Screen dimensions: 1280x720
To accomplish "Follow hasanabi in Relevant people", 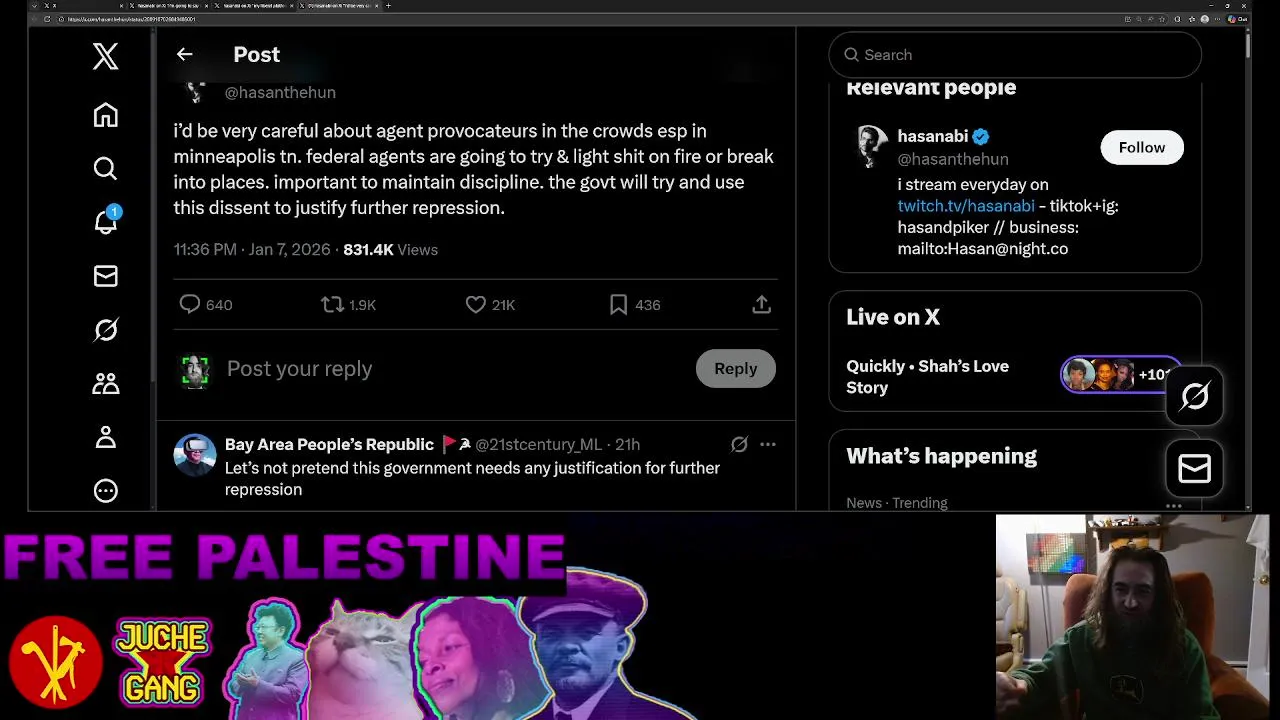I will tap(1141, 147).
